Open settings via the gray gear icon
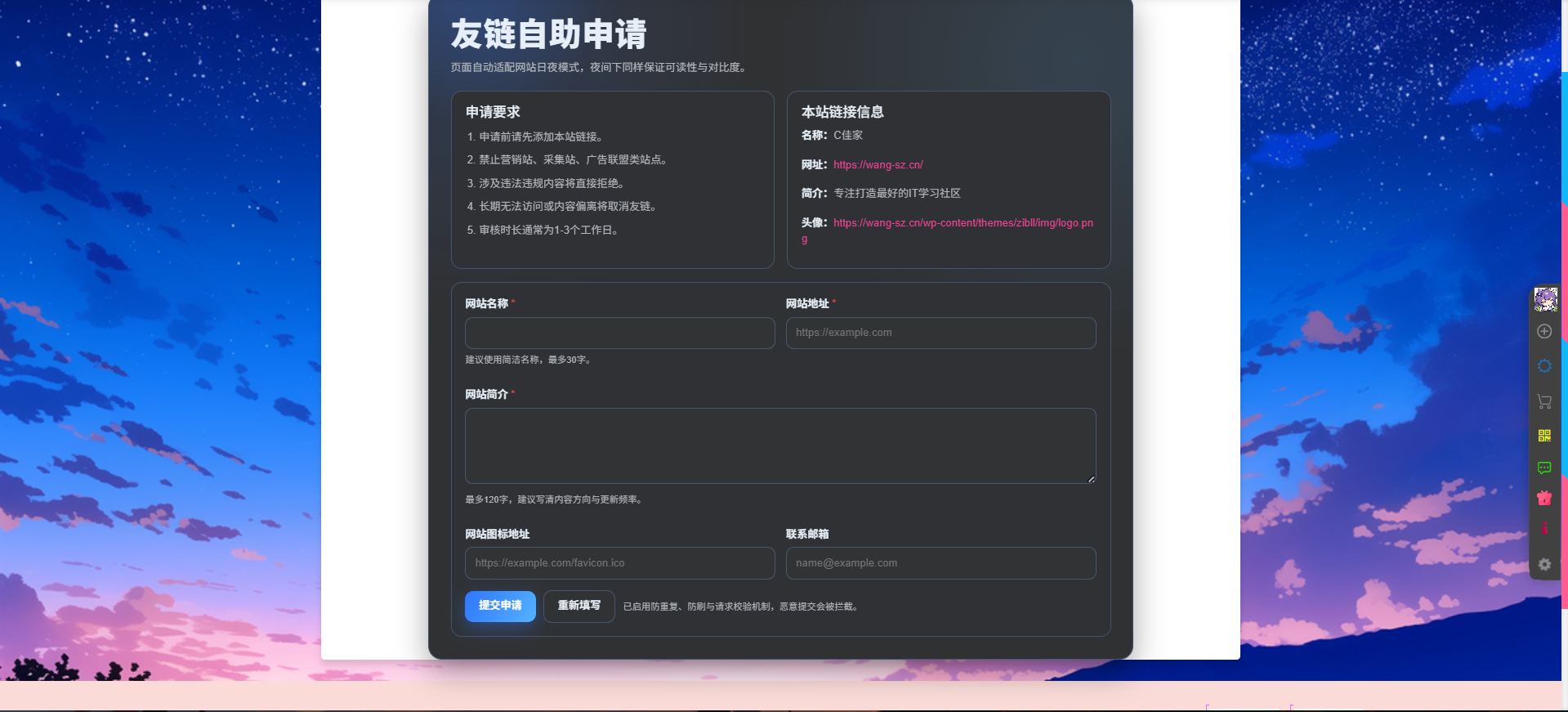This screenshot has height=712, width=1568. tap(1544, 564)
